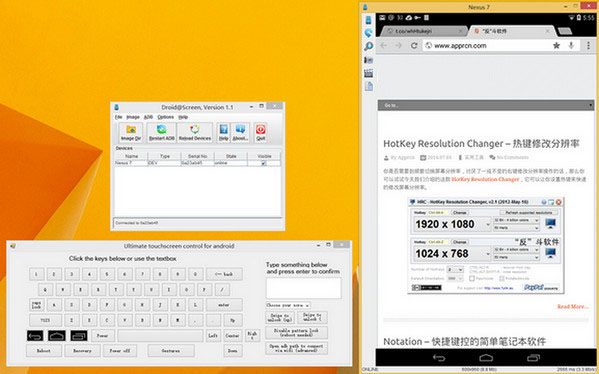Open a new Chrome tab in Nexus 7 window
This screenshot has width=599, height=374.
[x=565, y=31]
